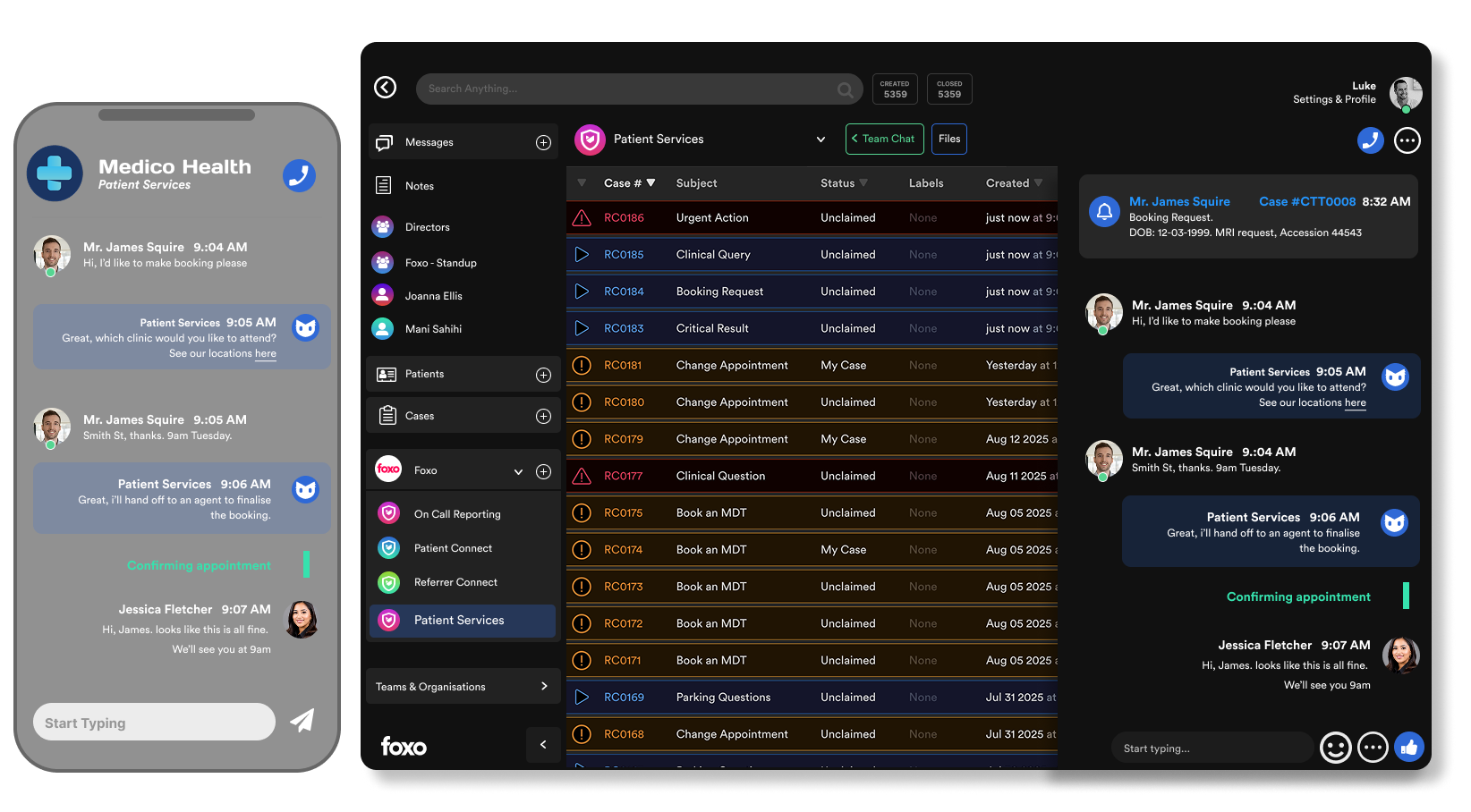This screenshot has height=812, width=1471.
Task: Click Jessica Fletcher avatar in desktop chat
Action: click(1400, 656)
